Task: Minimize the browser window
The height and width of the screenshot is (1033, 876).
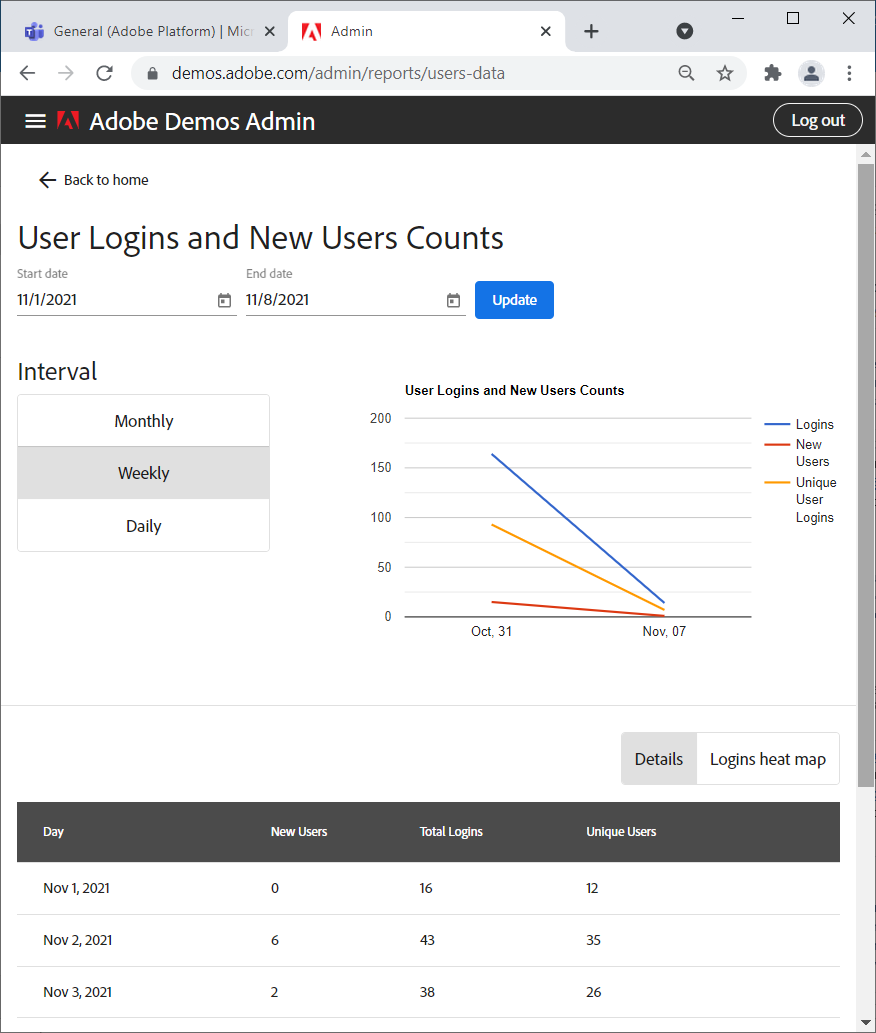Action: click(738, 18)
